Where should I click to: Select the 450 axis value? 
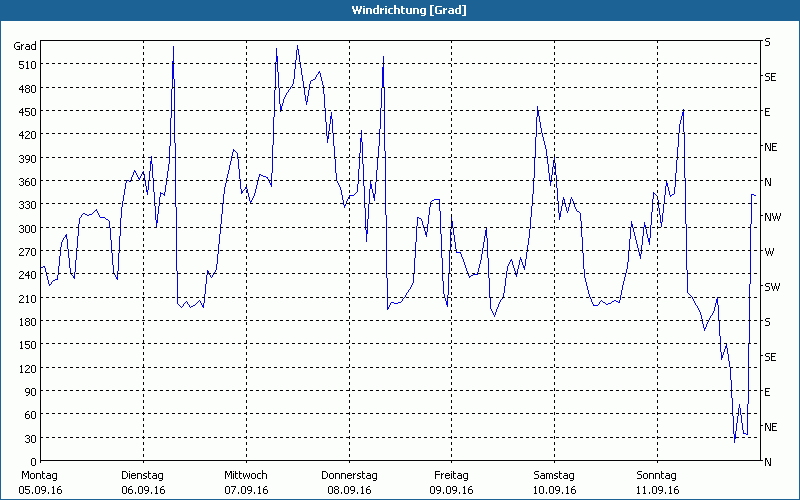(28, 112)
